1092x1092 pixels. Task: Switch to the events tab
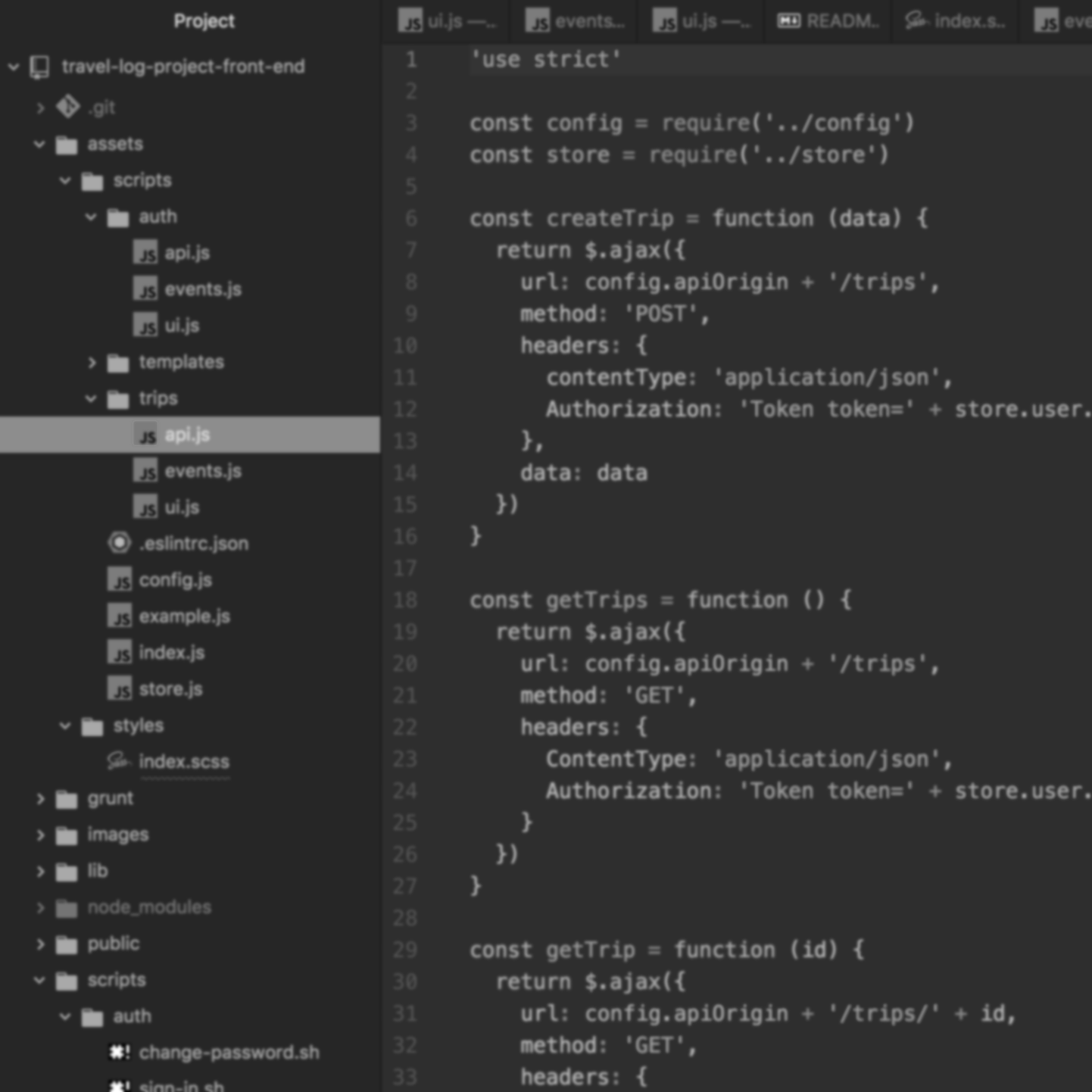tap(574, 21)
